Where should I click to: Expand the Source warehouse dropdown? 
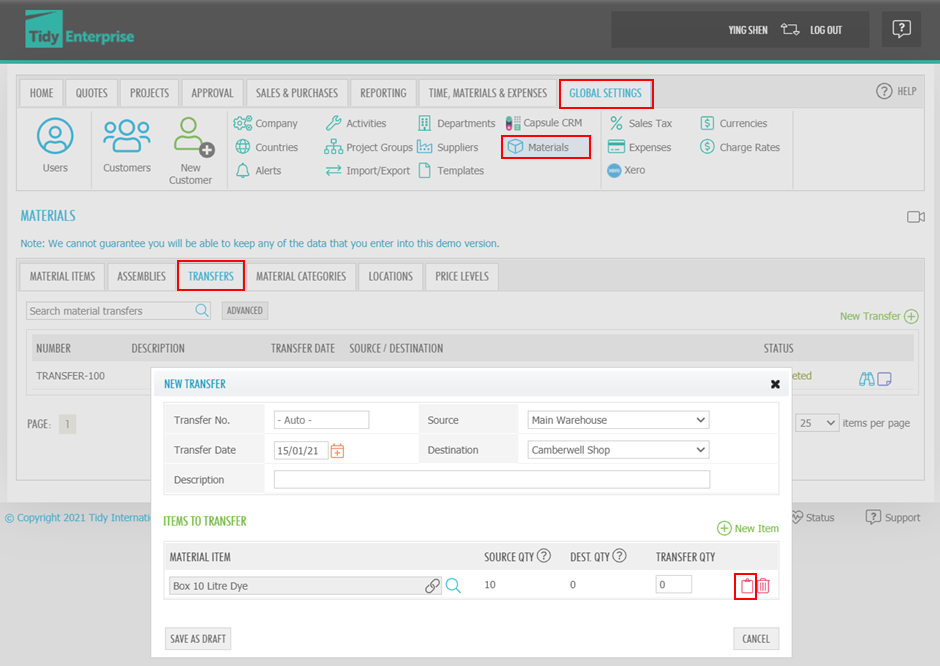click(618, 420)
